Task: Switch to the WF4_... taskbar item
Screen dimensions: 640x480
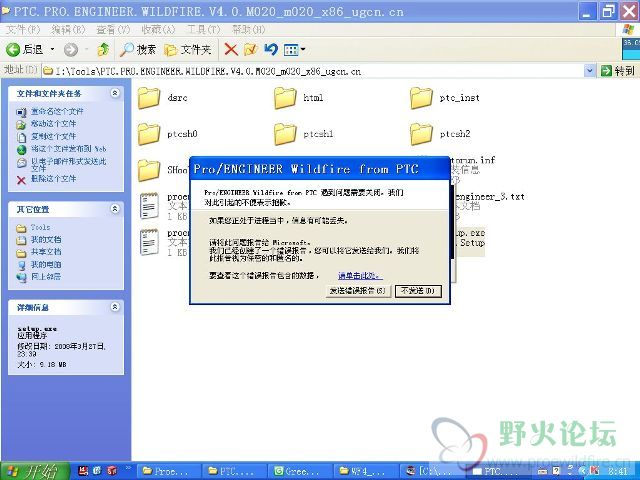Action: (366, 471)
